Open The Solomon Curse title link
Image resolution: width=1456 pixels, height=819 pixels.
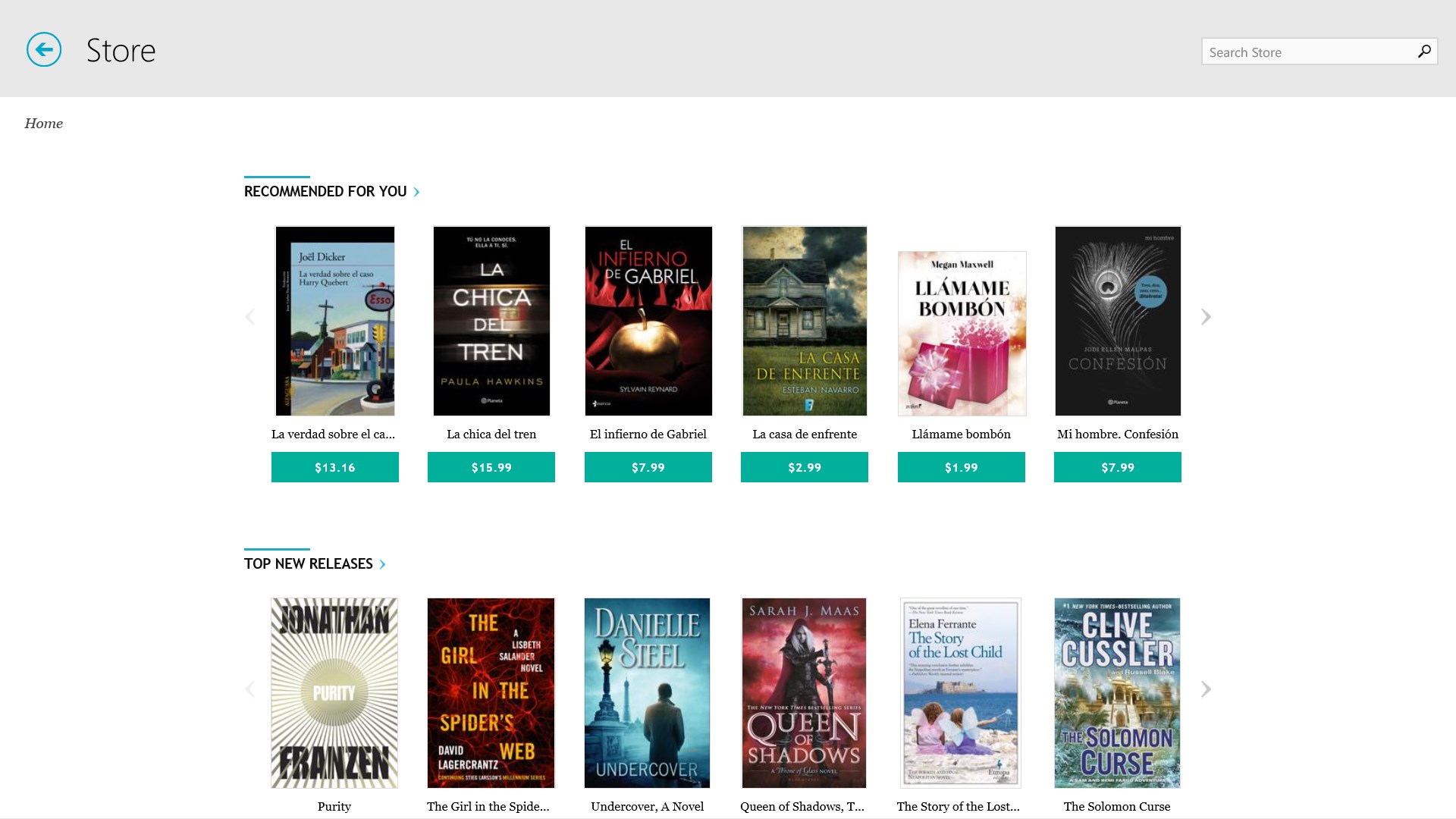pyautogui.click(x=1116, y=806)
